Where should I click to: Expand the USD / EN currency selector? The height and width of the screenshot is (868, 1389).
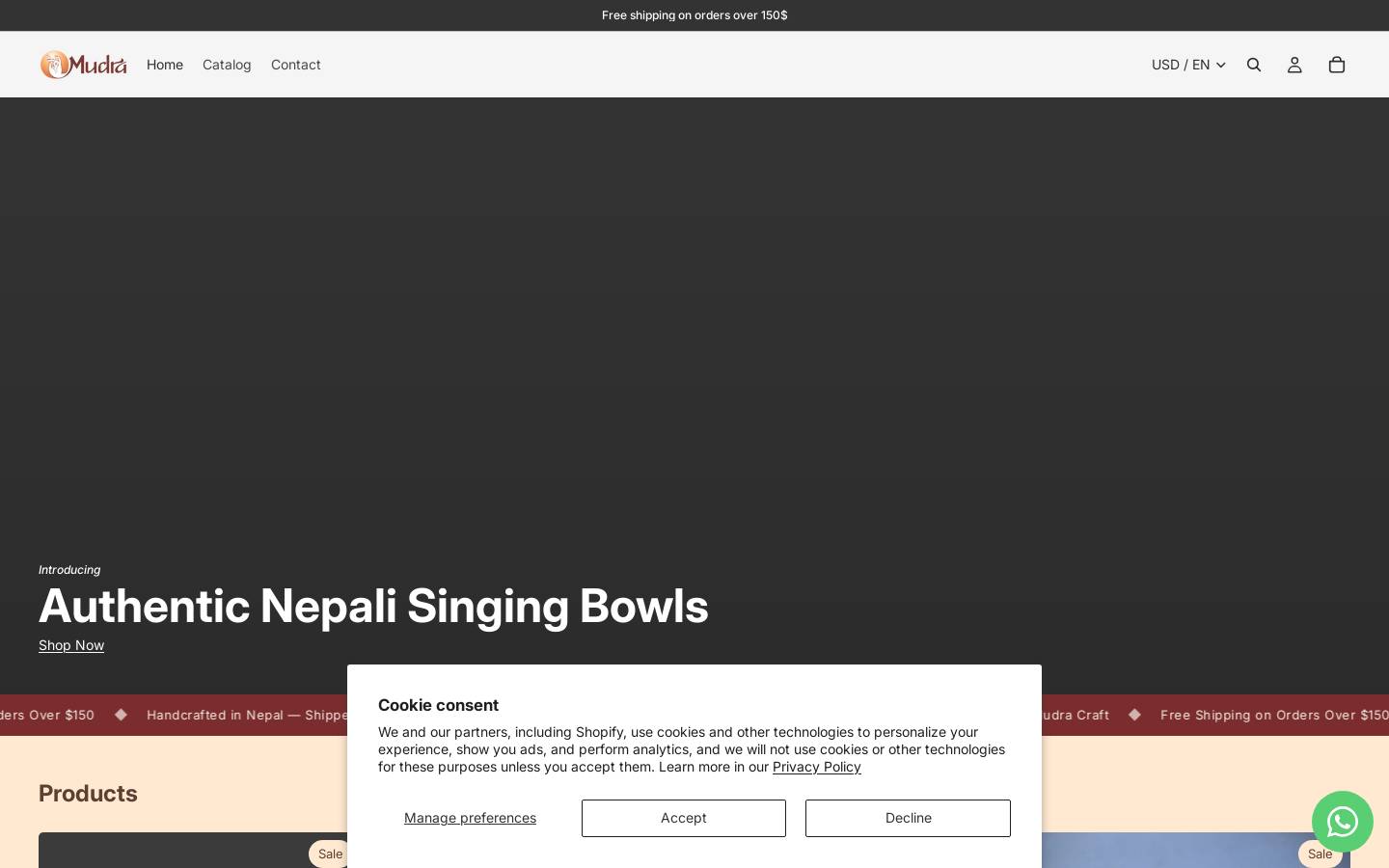click(1188, 65)
